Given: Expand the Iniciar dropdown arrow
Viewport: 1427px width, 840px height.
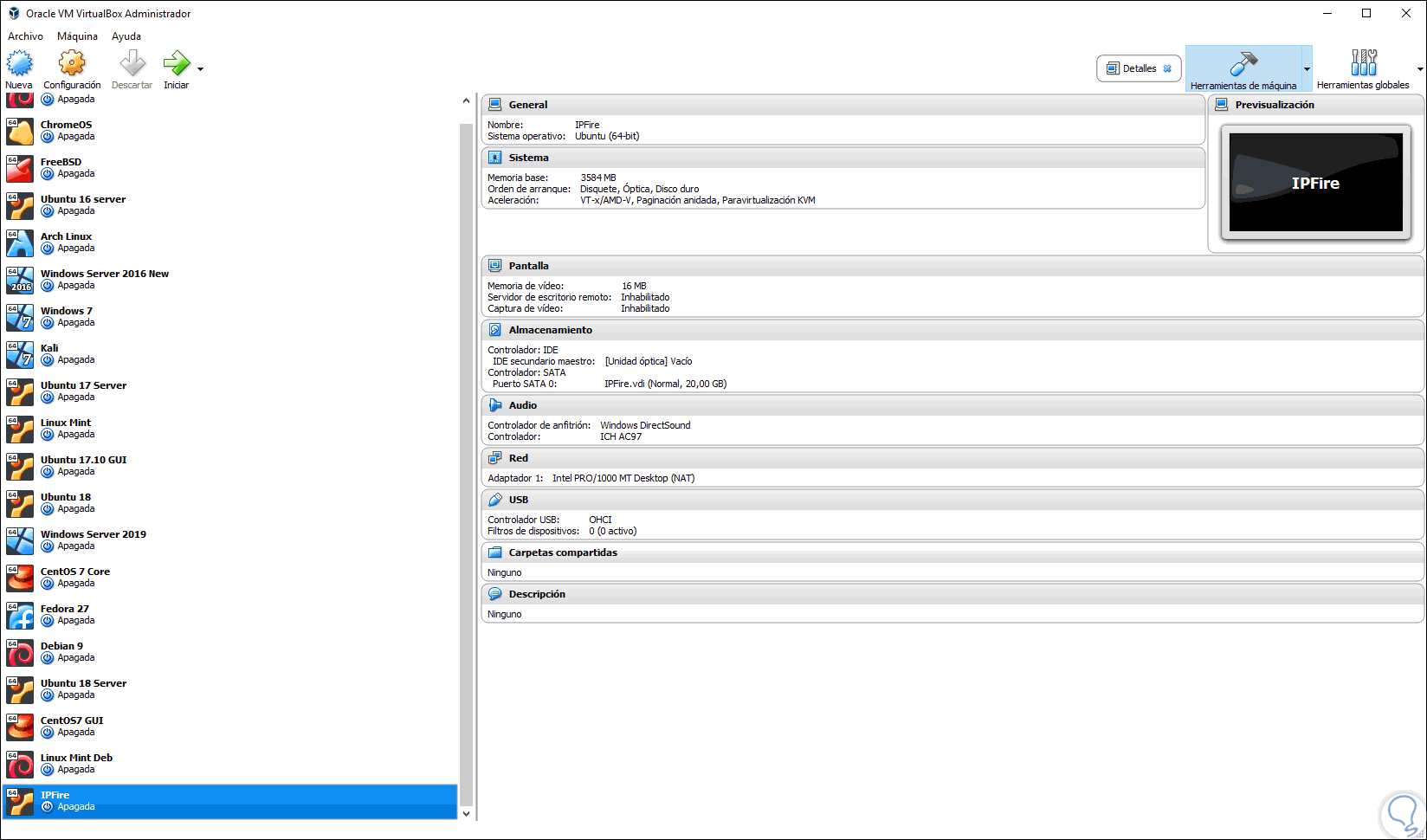Looking at the screenshot, I should click(201, 69).
